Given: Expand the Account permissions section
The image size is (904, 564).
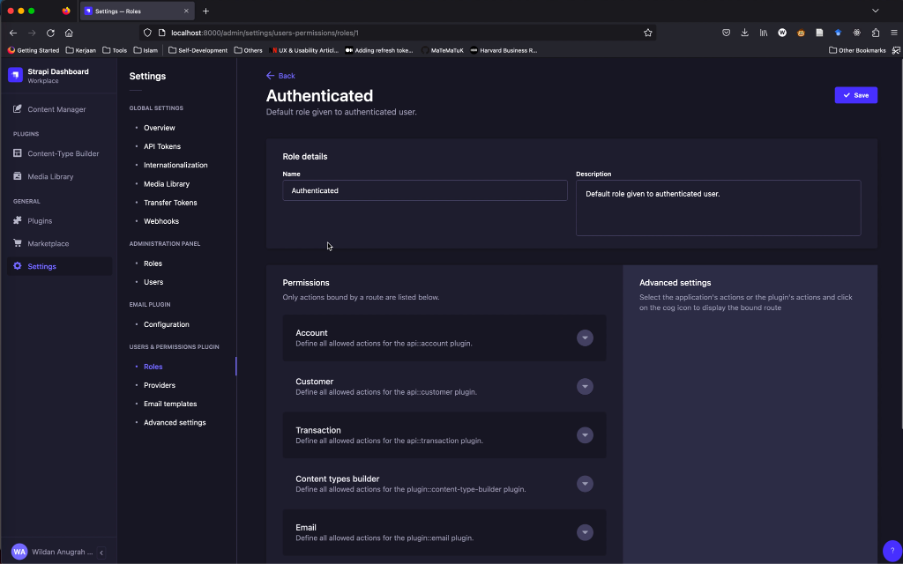Looking at the screenshot, I should [x=585, y=338].
